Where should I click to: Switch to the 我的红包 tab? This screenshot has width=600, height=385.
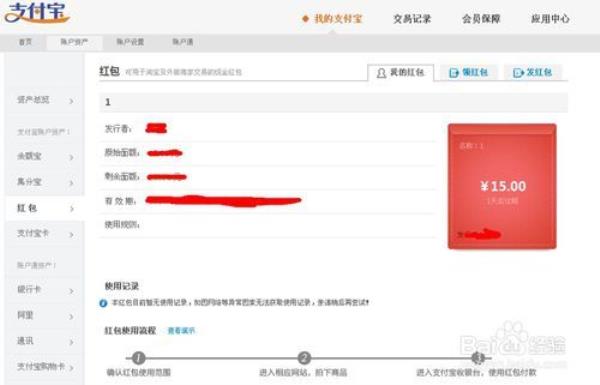point(401,72)
